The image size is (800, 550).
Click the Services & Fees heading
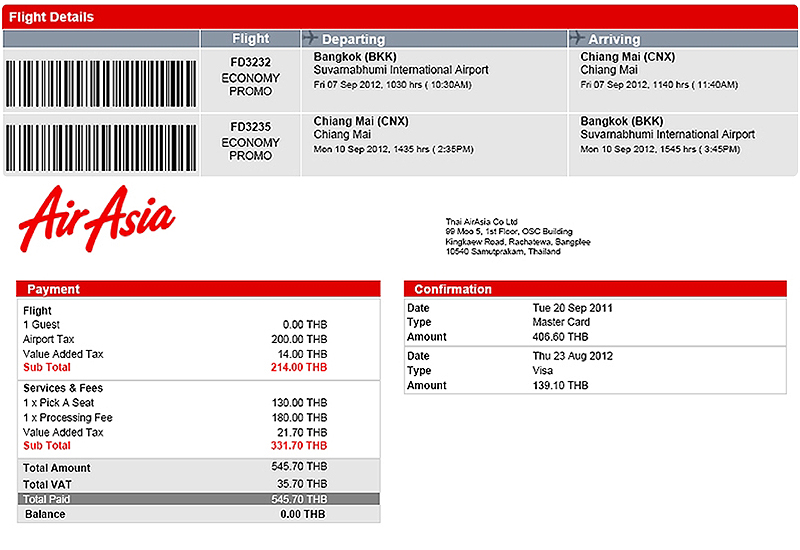(63, 388)
